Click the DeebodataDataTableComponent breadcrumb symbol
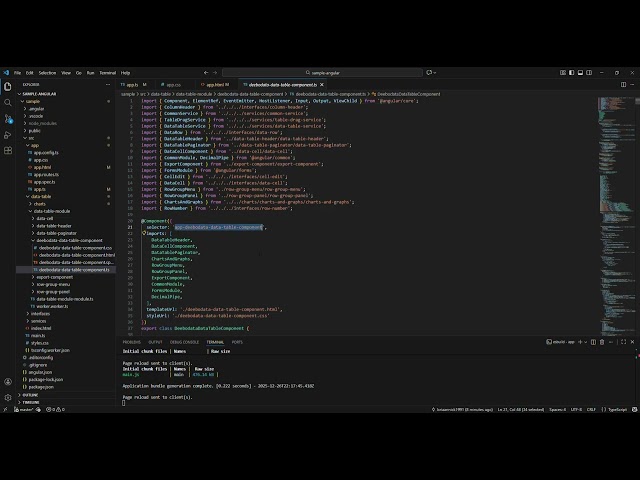The width and height of the screenshot is (640, 480). pyautogui.click(x=409, y=94)
